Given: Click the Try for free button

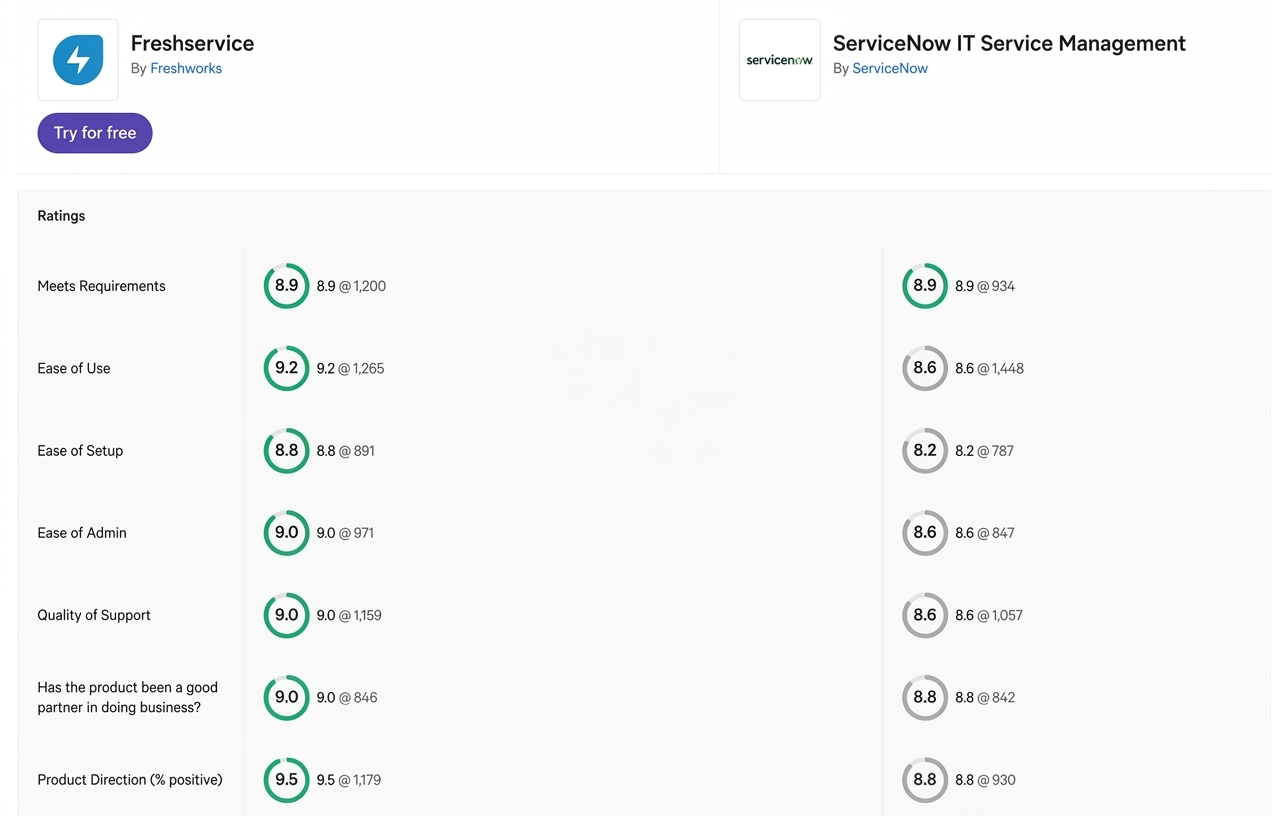Looking at the screenshot, I should click(x=95, y=133).
